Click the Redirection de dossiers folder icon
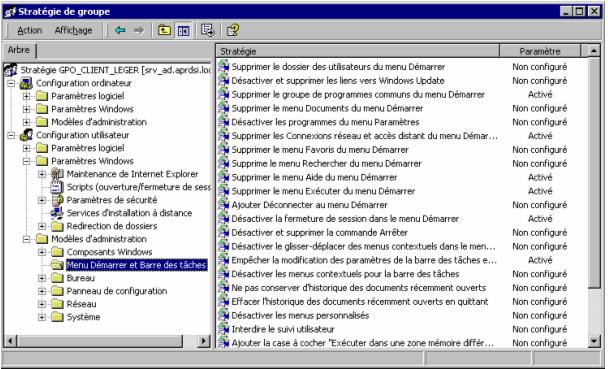Image resolution: width=608 pixels, height=369 pixels. point(57,226)
